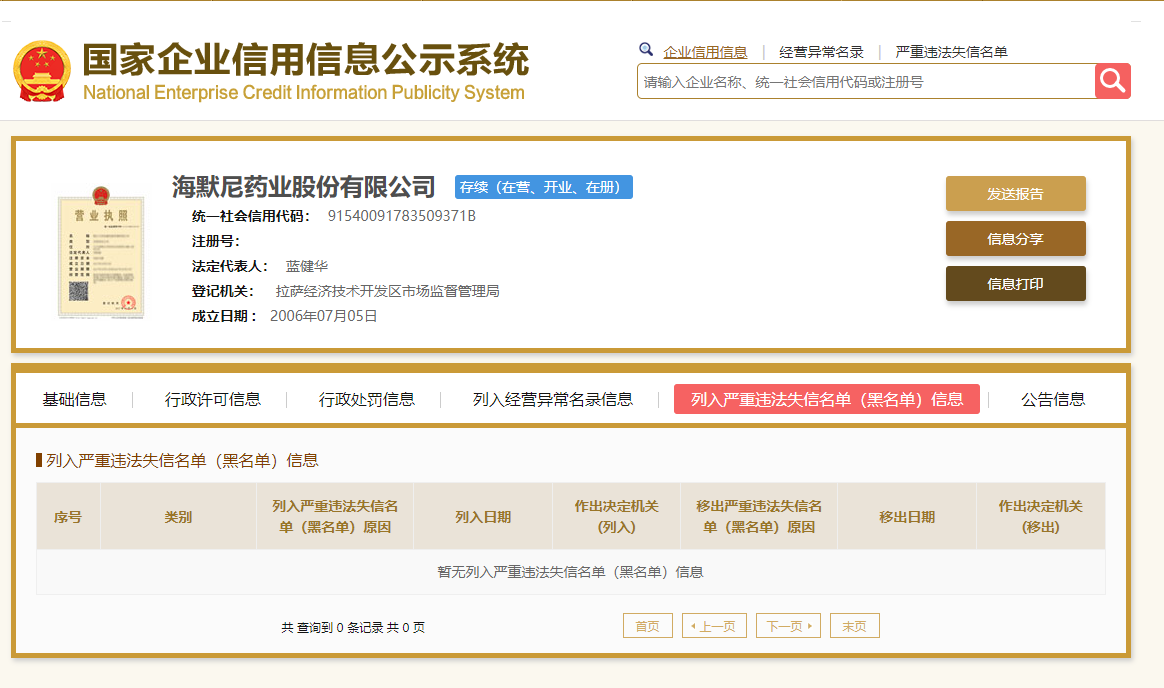This screenshot has width=1164, height=688.
Task: Click the 'National Enterprise Credit Information Publicity System' subtitle
Action: pyautogui.click(x=304, y=93)
